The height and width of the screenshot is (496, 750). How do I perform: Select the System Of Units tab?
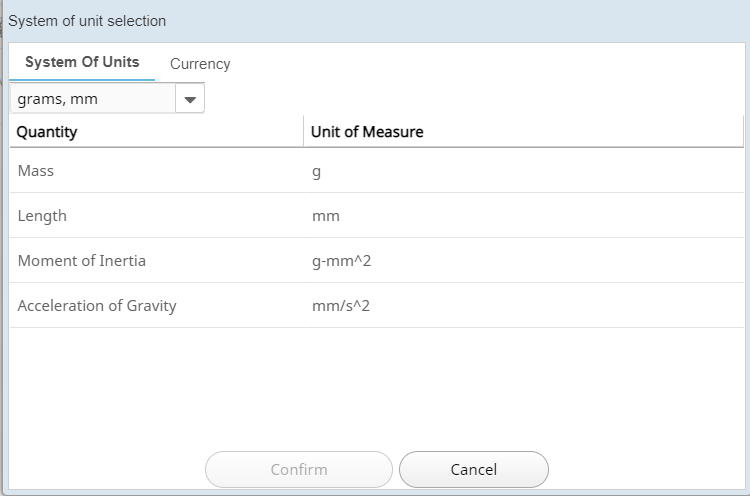click(82, 62)
